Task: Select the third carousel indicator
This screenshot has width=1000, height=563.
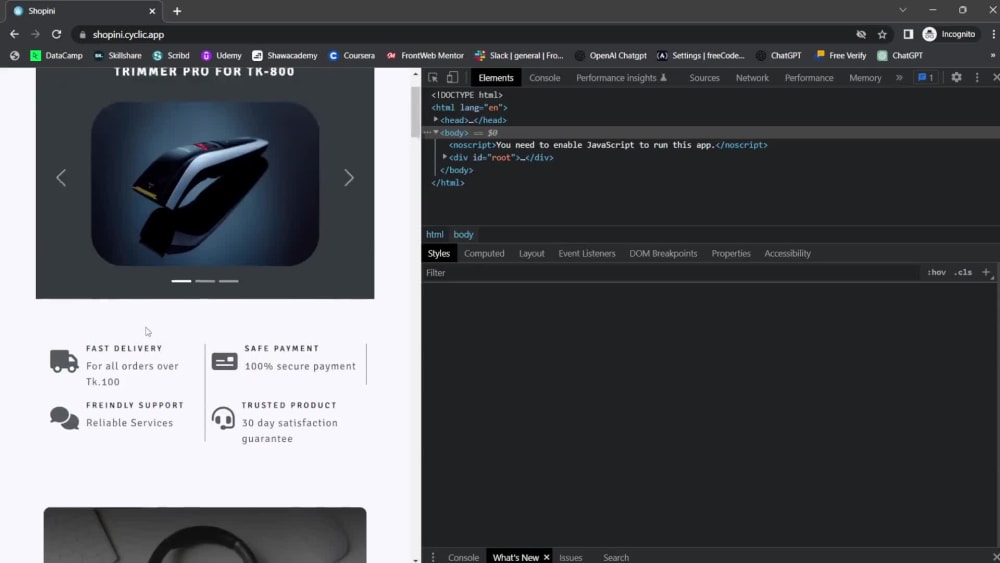Action: [228, 281]
